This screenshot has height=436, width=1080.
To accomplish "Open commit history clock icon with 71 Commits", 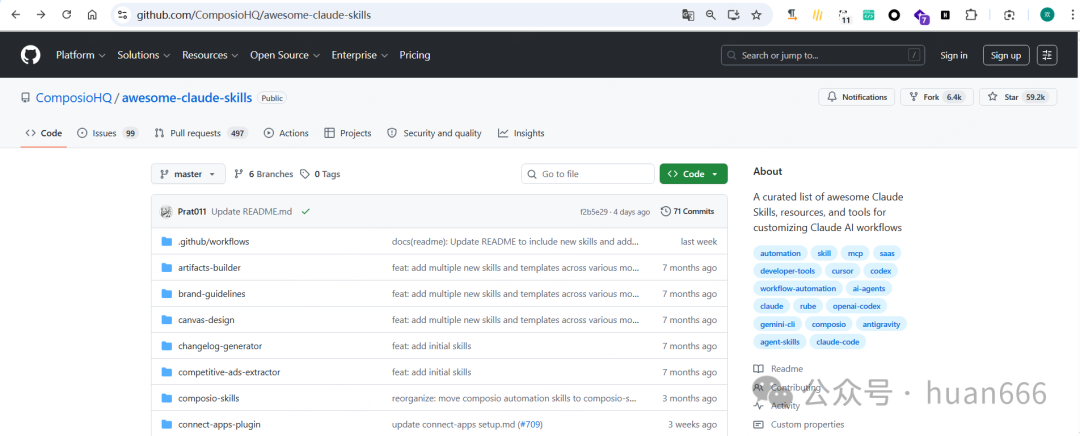I will click(687, 211).
